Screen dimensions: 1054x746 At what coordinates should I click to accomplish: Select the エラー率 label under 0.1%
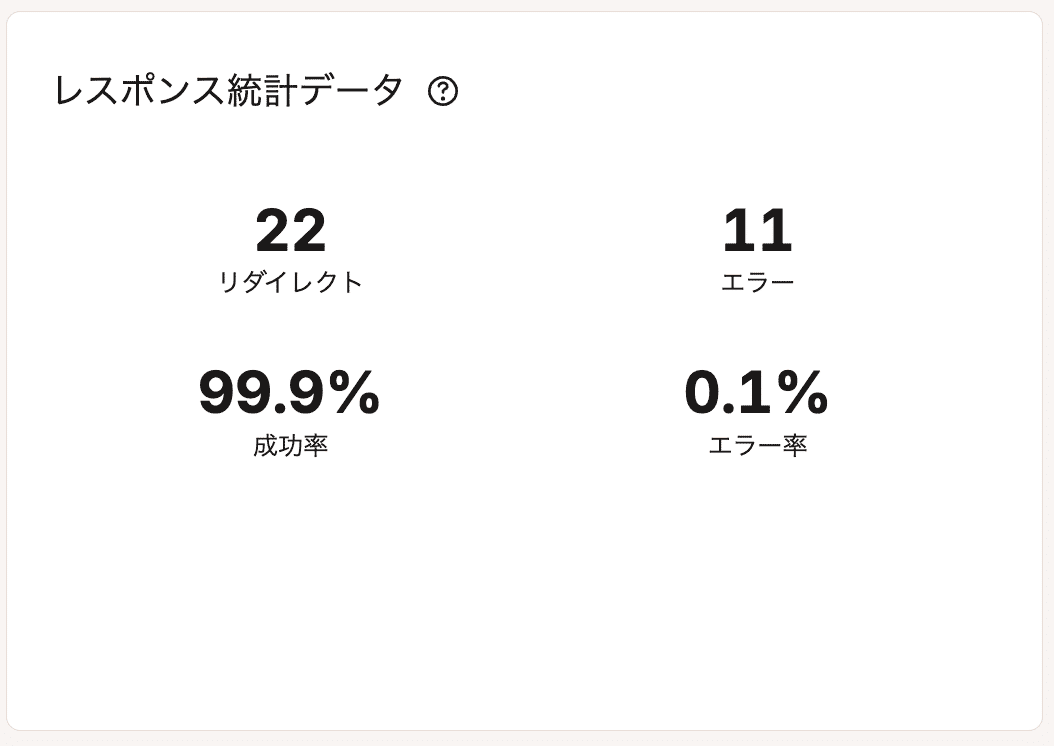point(757,446)
